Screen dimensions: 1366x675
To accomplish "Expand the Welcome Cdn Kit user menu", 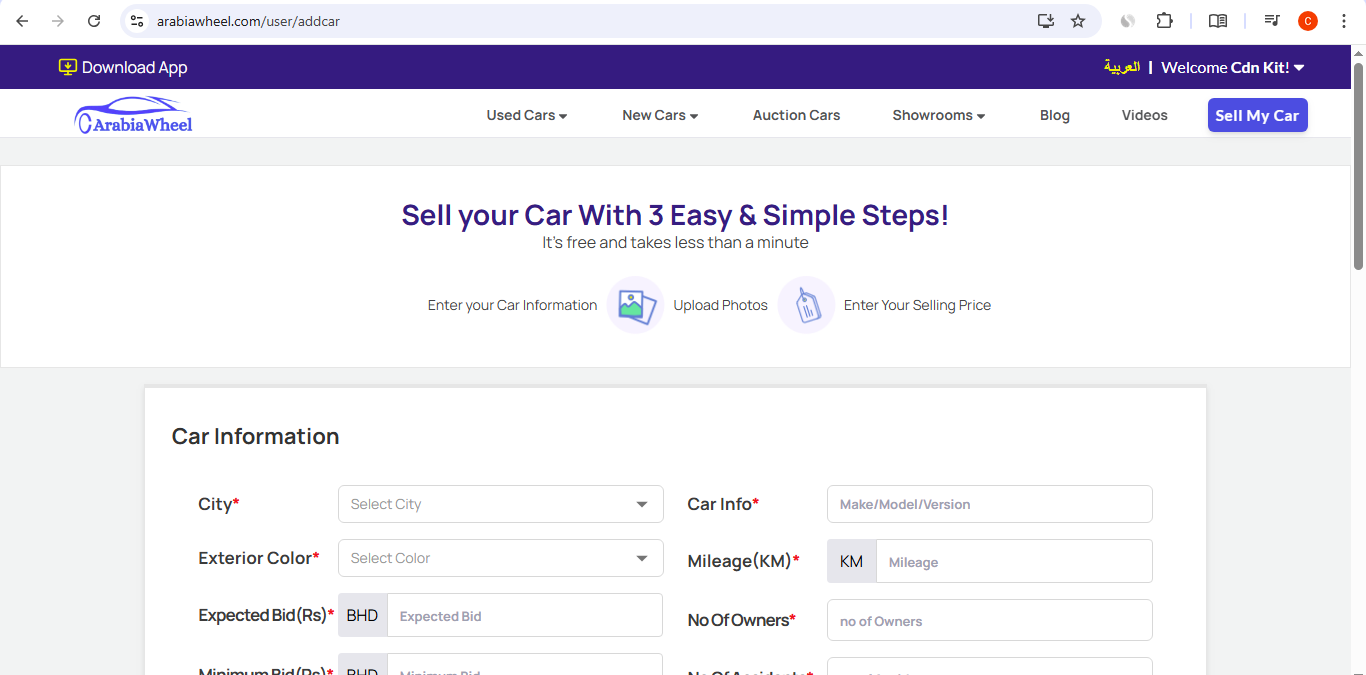I will [x=1233, y=67].
